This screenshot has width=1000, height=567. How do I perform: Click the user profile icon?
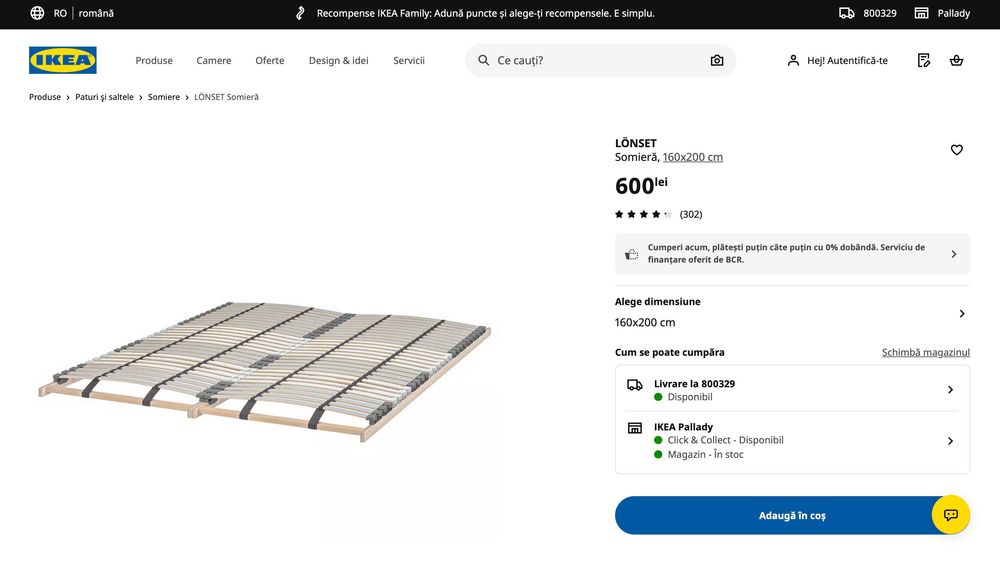coord(793,60)
